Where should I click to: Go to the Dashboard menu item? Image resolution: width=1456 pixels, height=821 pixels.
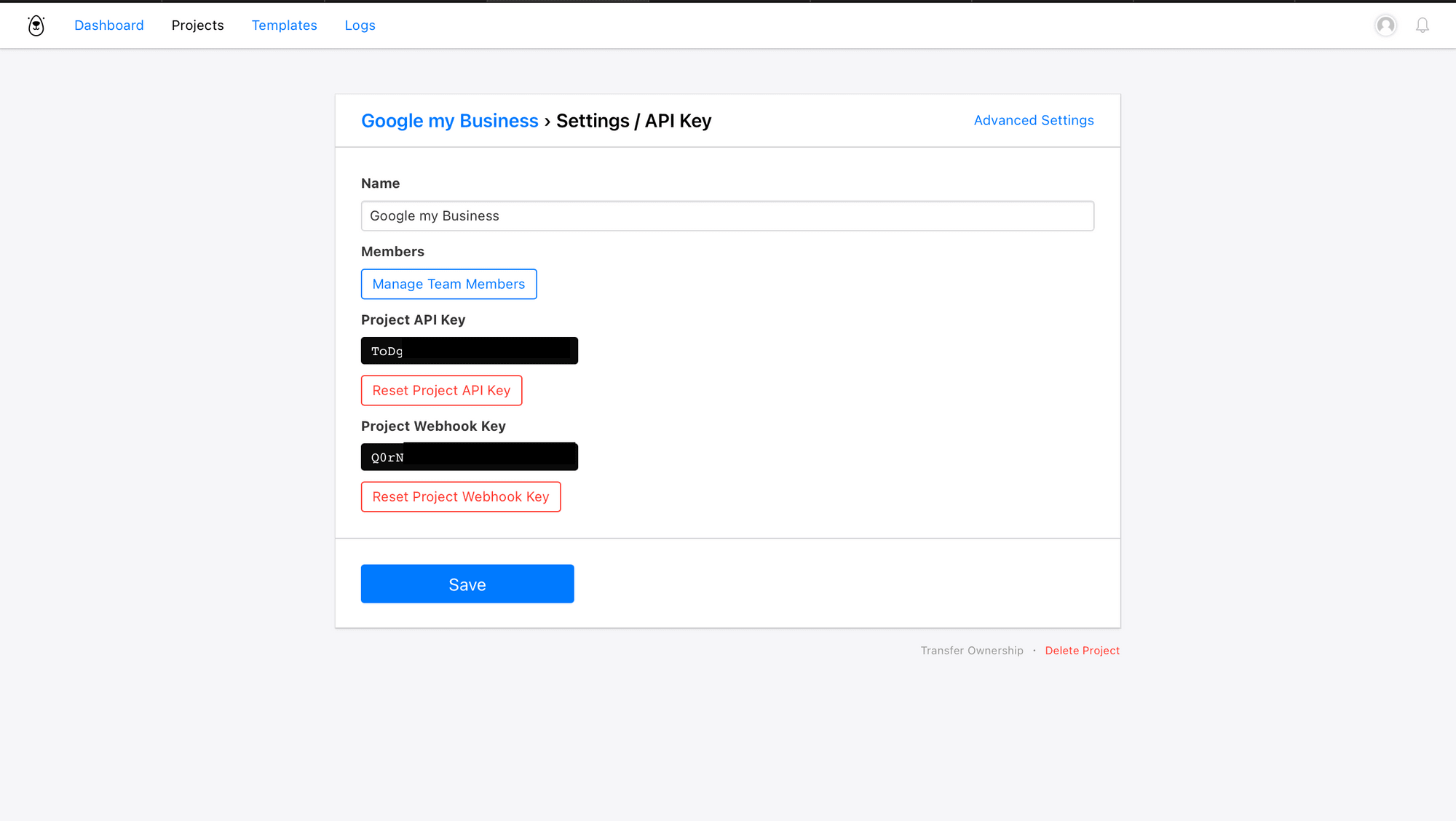[109, 25]
